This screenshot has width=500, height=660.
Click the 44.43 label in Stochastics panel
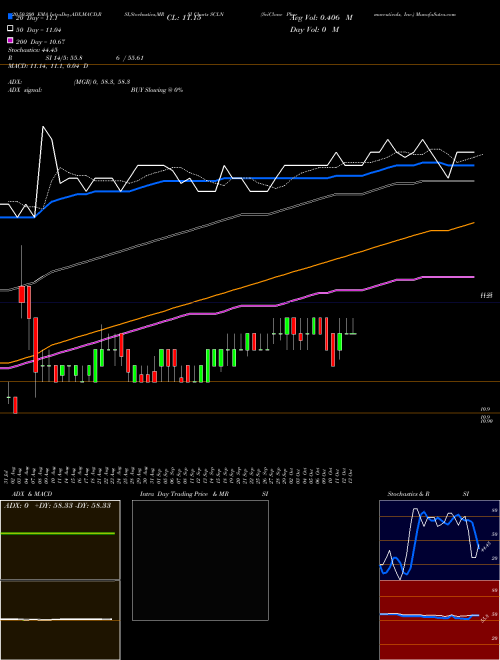click(485, 547)
